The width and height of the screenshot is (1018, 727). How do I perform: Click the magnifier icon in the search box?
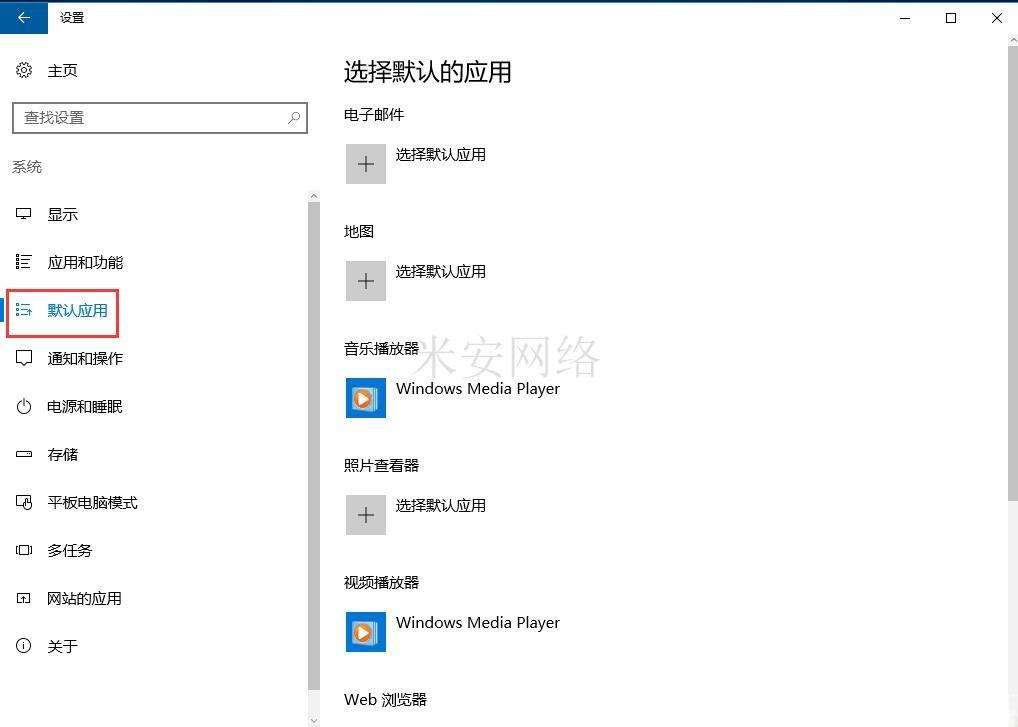(294, 117)
